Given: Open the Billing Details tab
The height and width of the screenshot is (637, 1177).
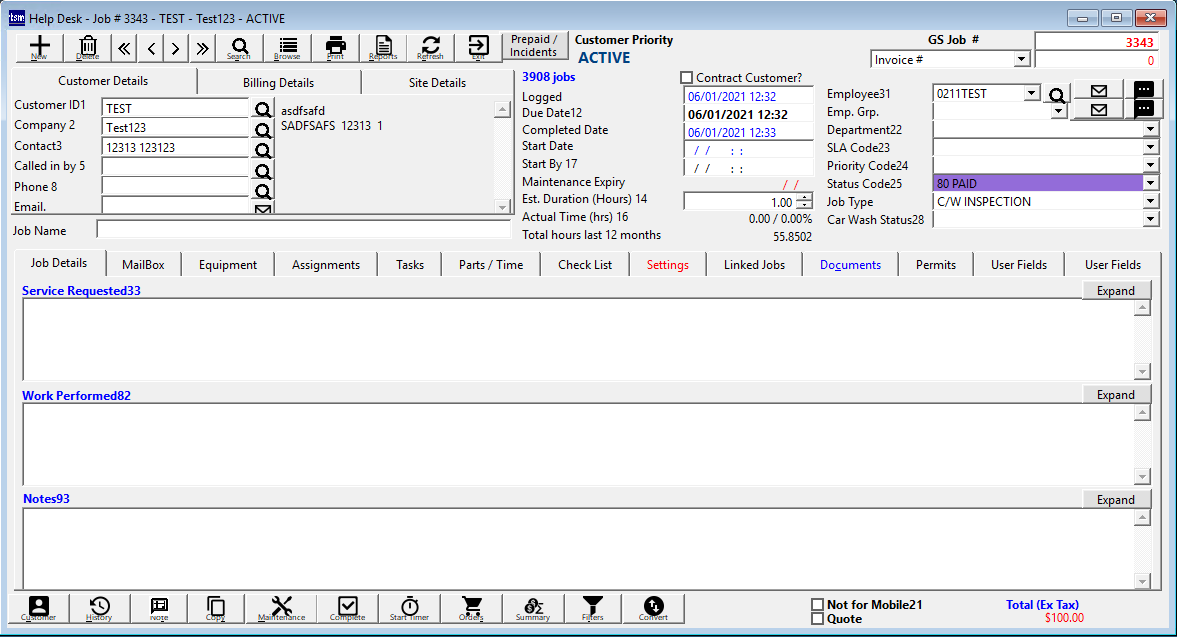Looking at the screenshot, I should point(278,83).
